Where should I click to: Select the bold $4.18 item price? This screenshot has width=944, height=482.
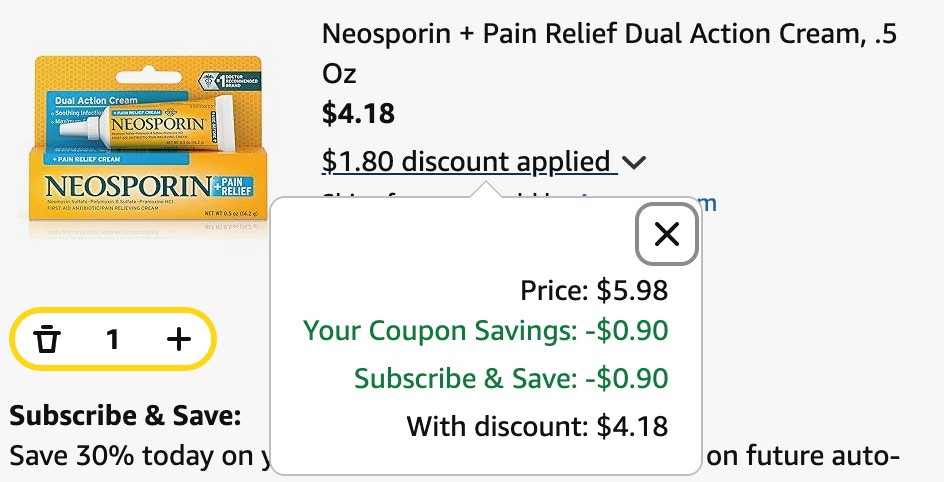point(358,113)
